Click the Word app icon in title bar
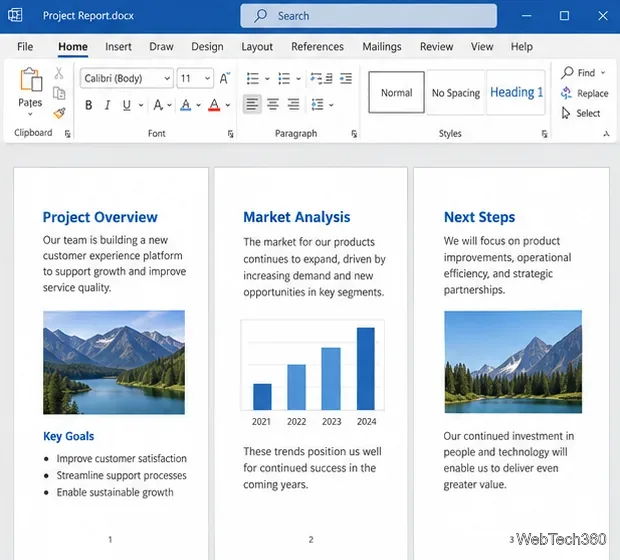Screen dimensions: 620x560 pyautogui.click(x=15, y=15)
